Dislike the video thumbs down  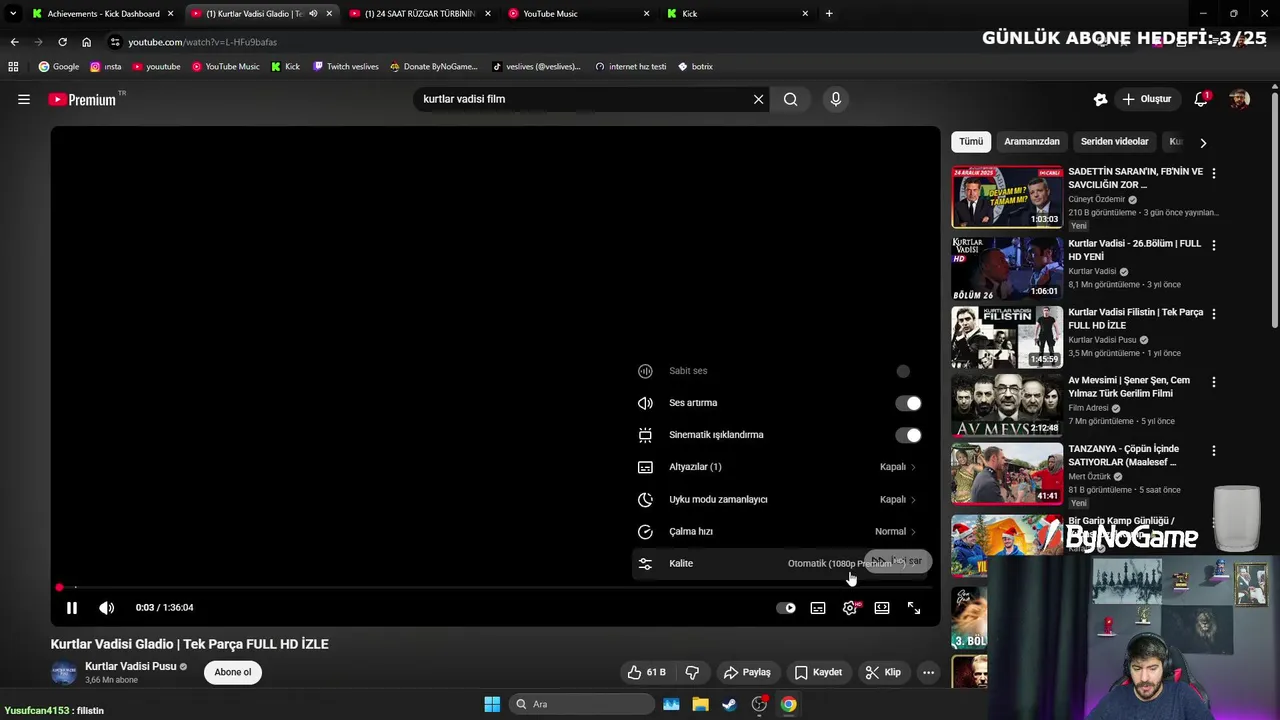coord(692,672)
